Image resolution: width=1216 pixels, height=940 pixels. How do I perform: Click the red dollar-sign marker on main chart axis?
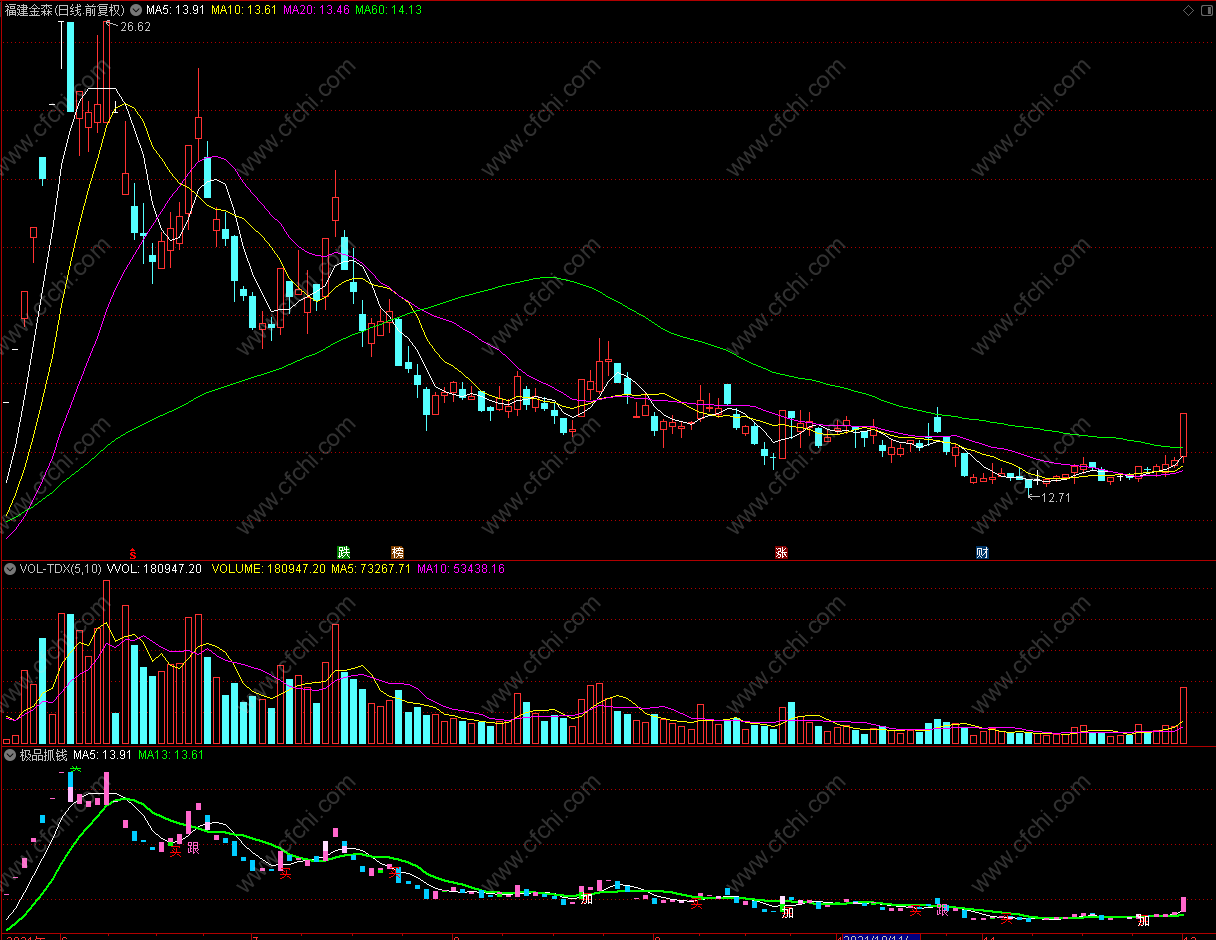tap(134, 552)
